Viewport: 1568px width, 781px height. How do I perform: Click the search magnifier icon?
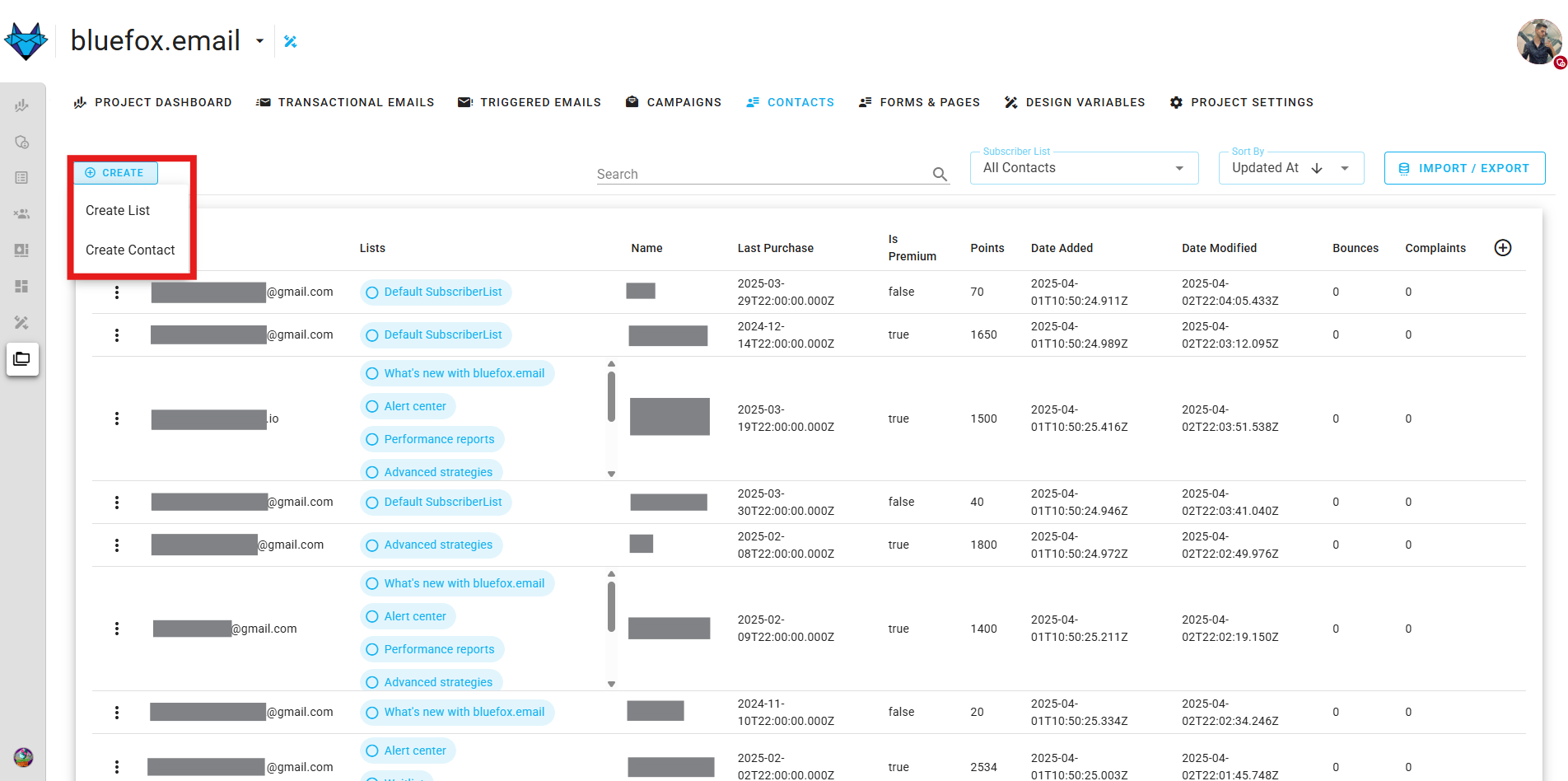coord(940,174)
